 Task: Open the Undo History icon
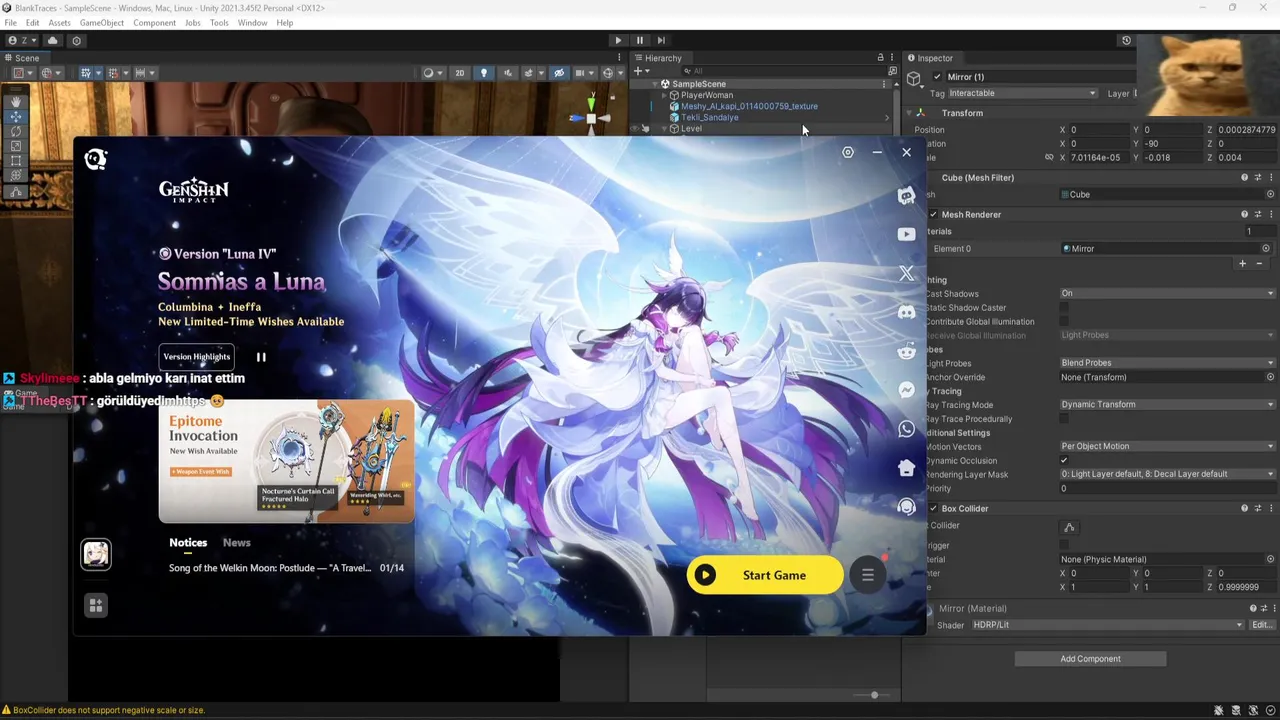[1126, 41]
